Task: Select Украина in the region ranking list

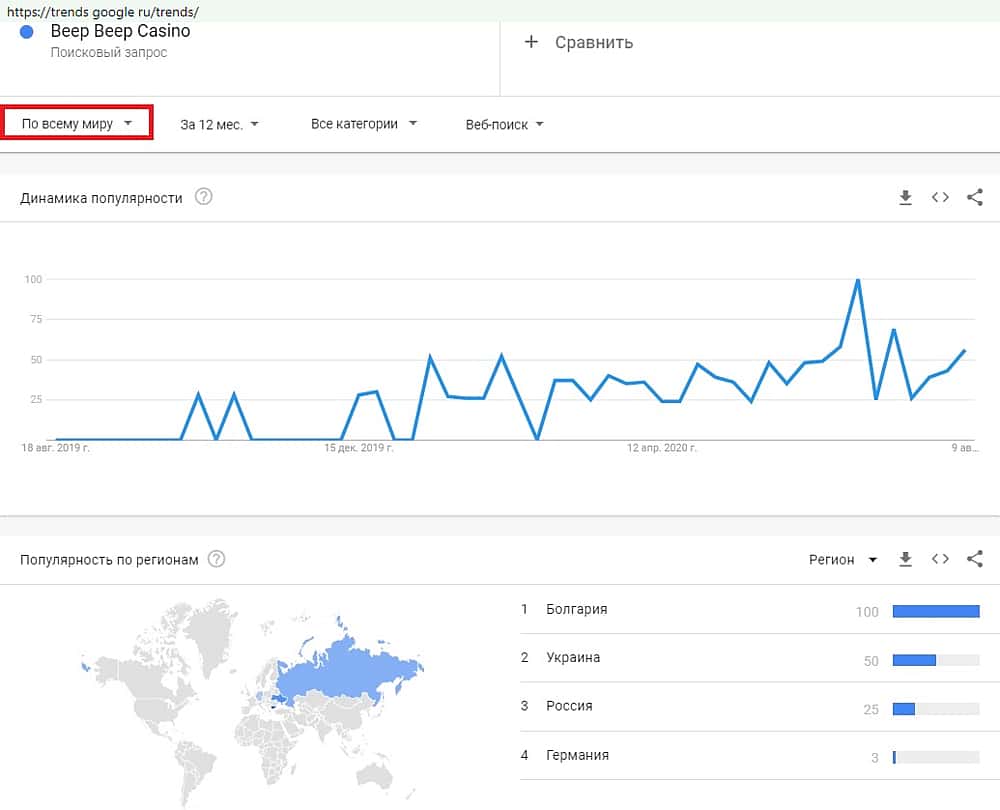Action: coord(573,658)
